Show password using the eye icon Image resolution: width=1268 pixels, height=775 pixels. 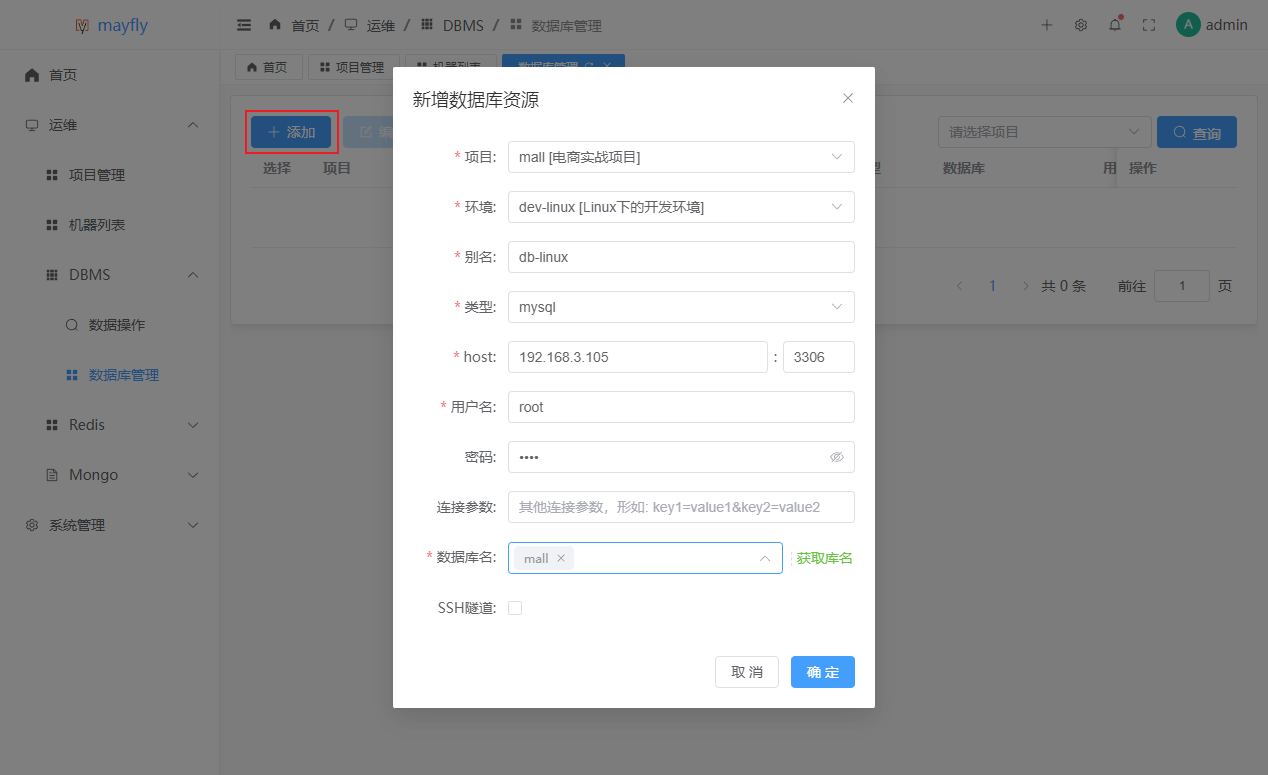(x=837, y=457)
